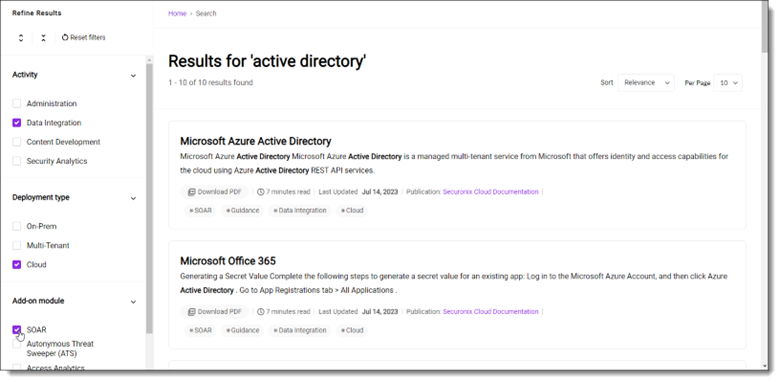Click clock icon on Azure result read time
This screenshot has width=780, height=382.
click(261, 192)
